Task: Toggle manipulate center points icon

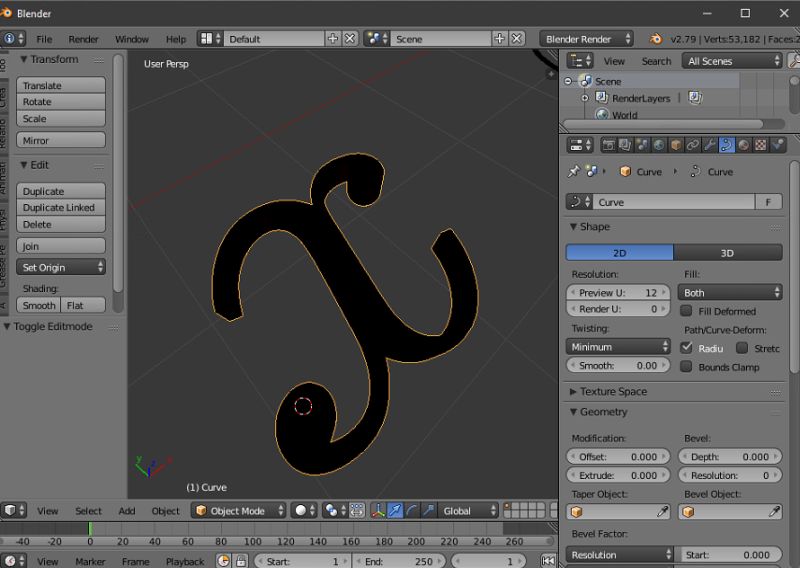Action: click(357, 510)
